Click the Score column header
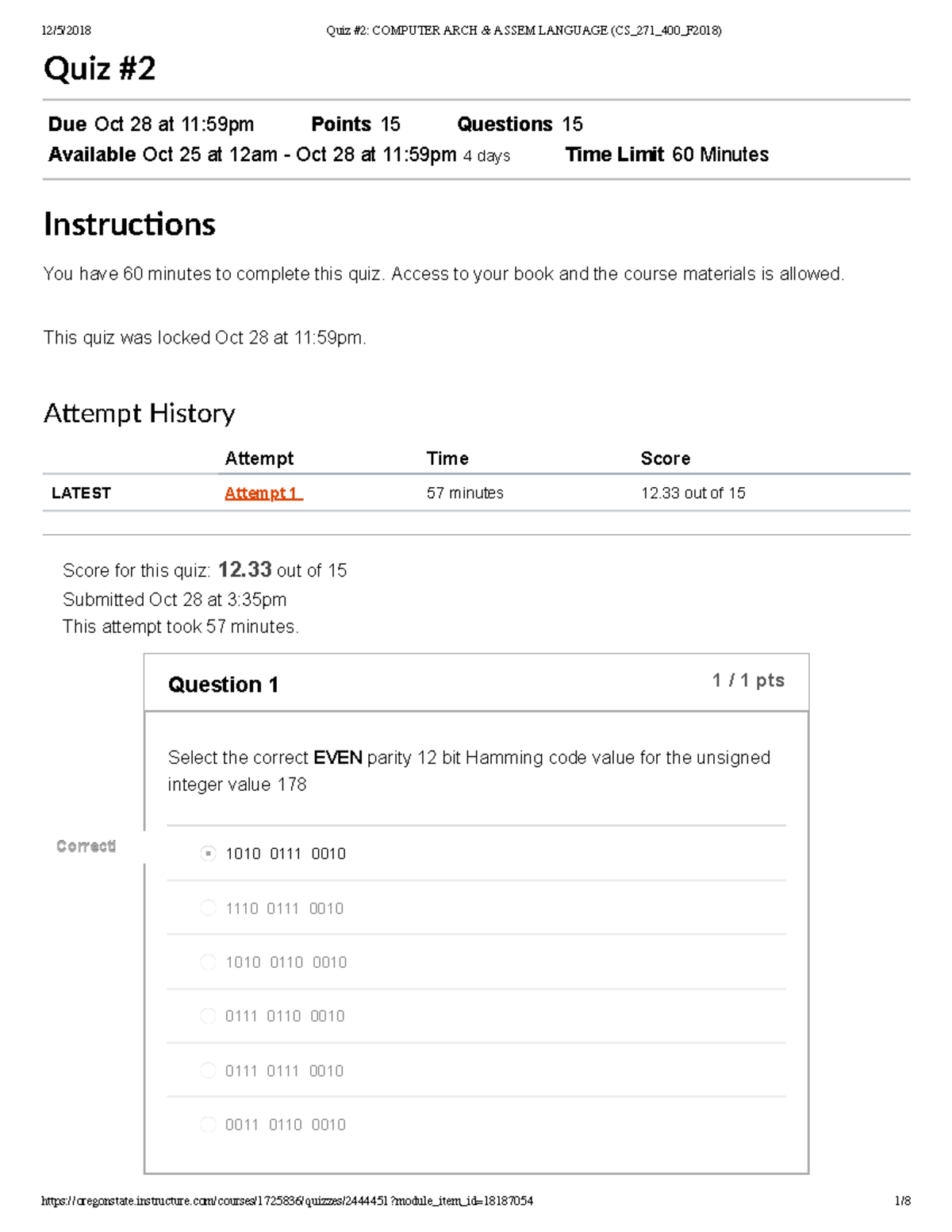 tap(666, 458)
